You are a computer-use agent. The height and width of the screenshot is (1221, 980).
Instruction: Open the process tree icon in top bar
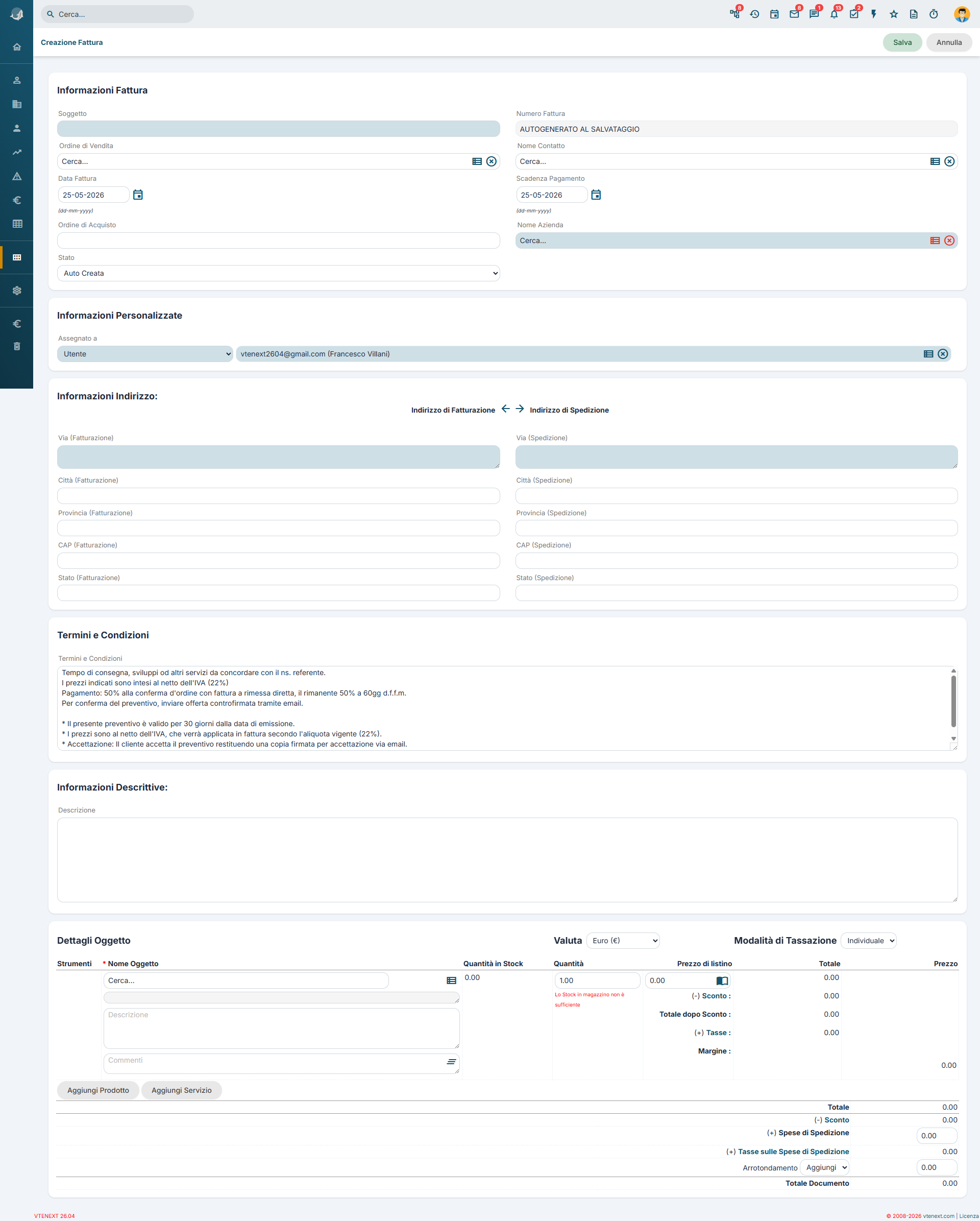[x=734, y=14]
